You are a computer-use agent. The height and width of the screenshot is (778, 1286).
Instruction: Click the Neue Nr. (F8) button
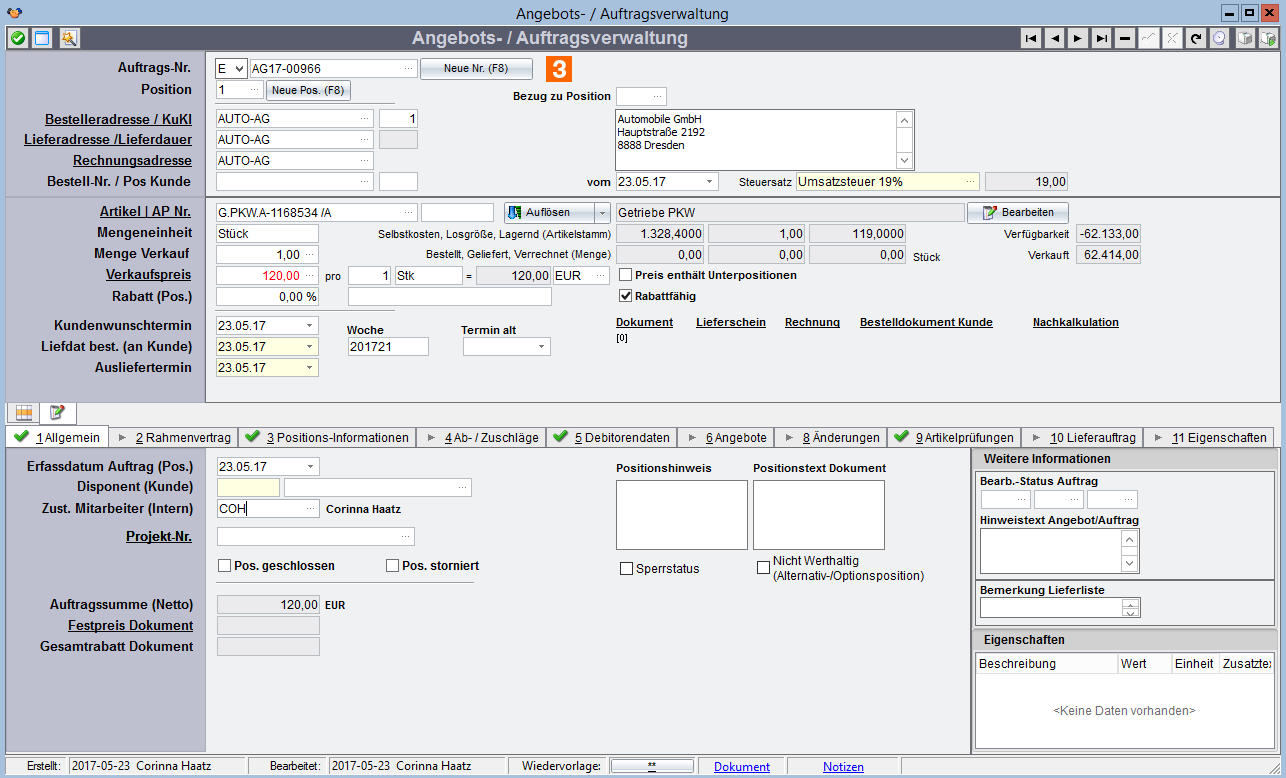476,69
